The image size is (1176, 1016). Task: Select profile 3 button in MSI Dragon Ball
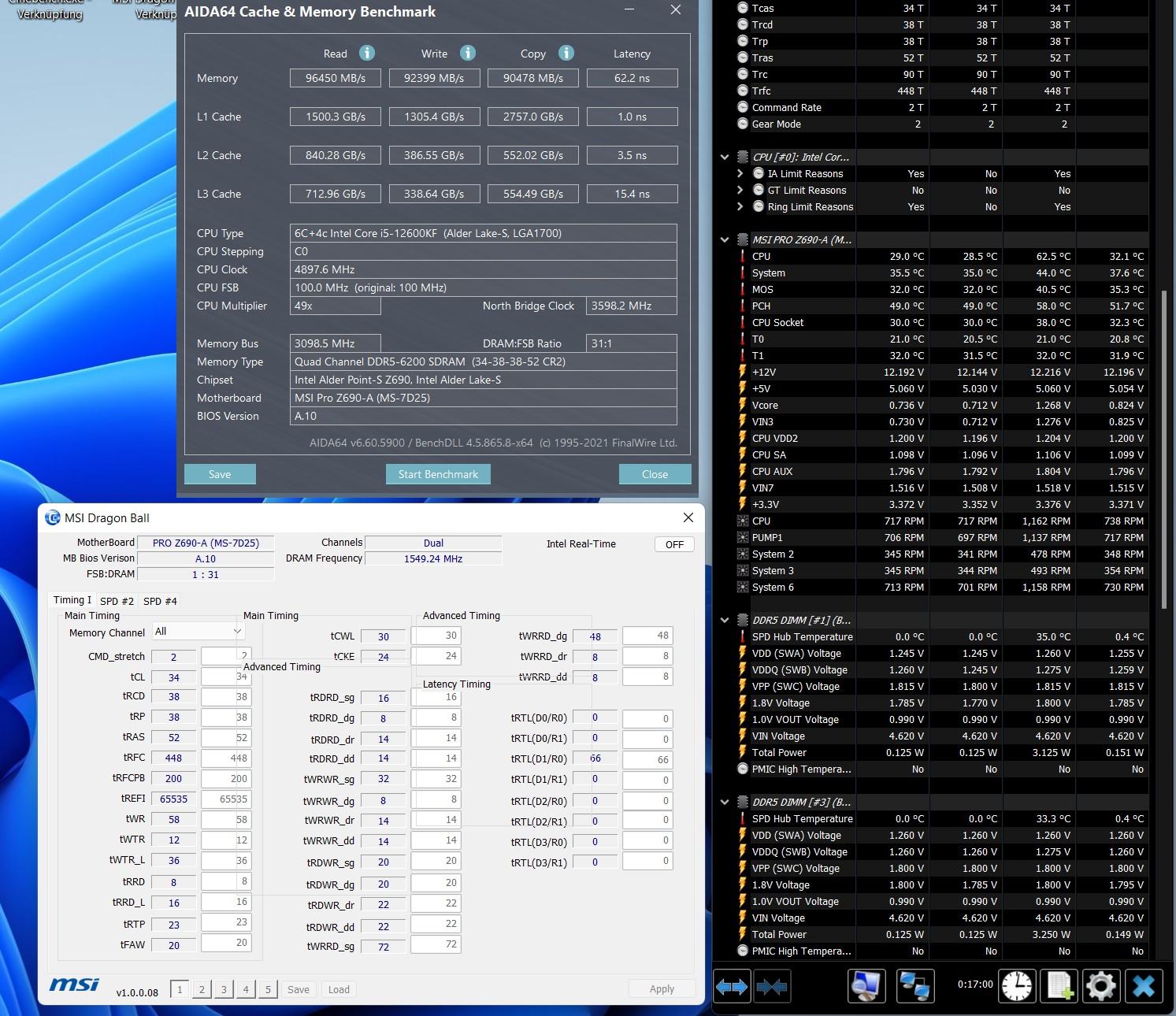(x=224, y=989)
